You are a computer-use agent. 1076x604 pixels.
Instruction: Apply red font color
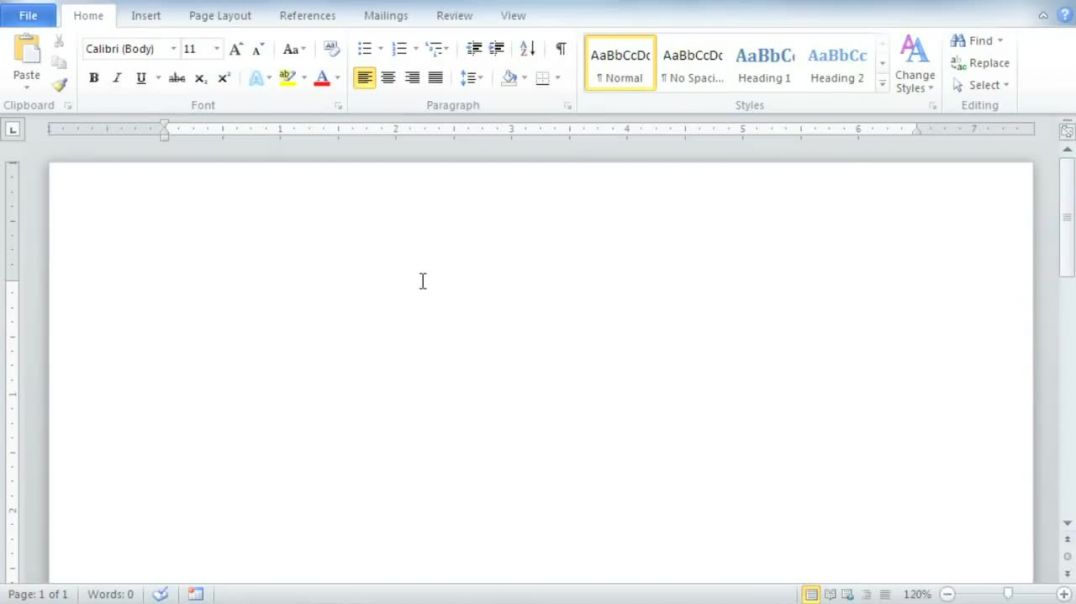click(321, 78)
